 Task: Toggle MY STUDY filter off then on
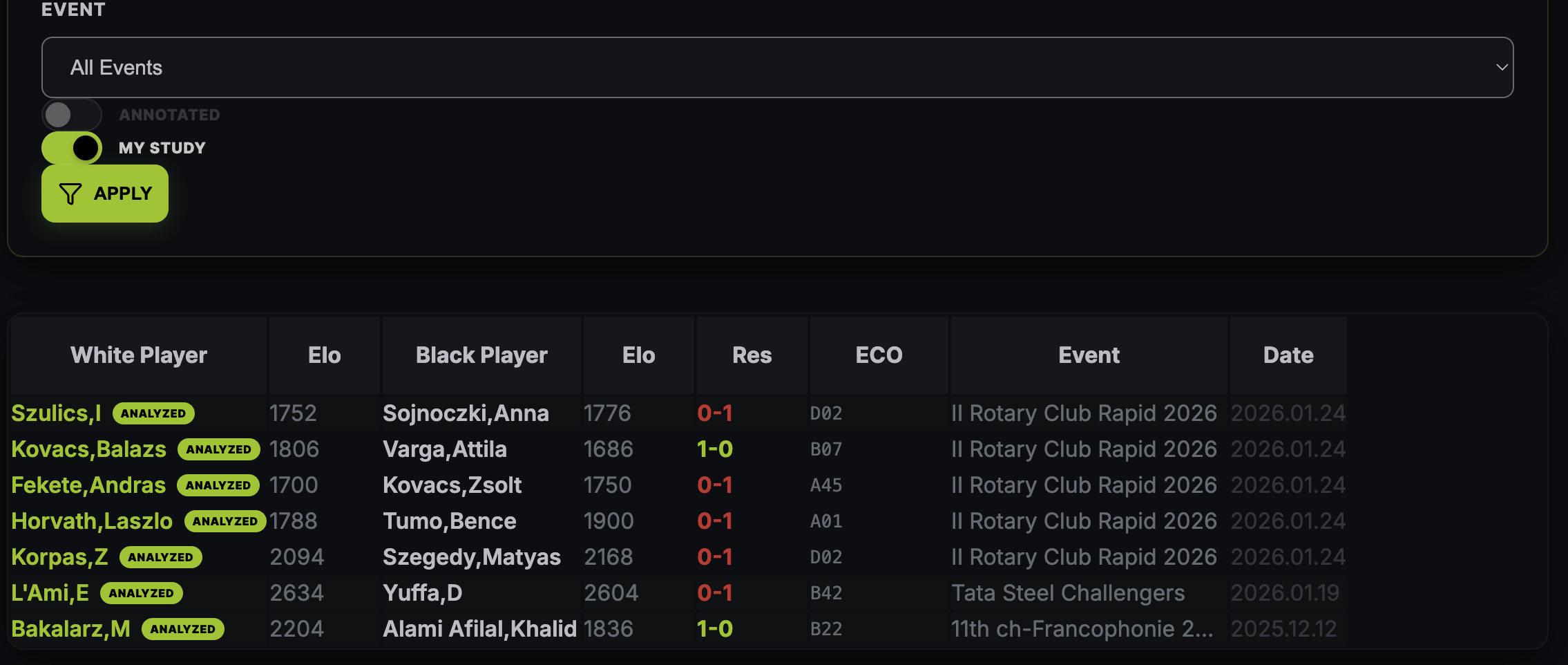[70, 147]
